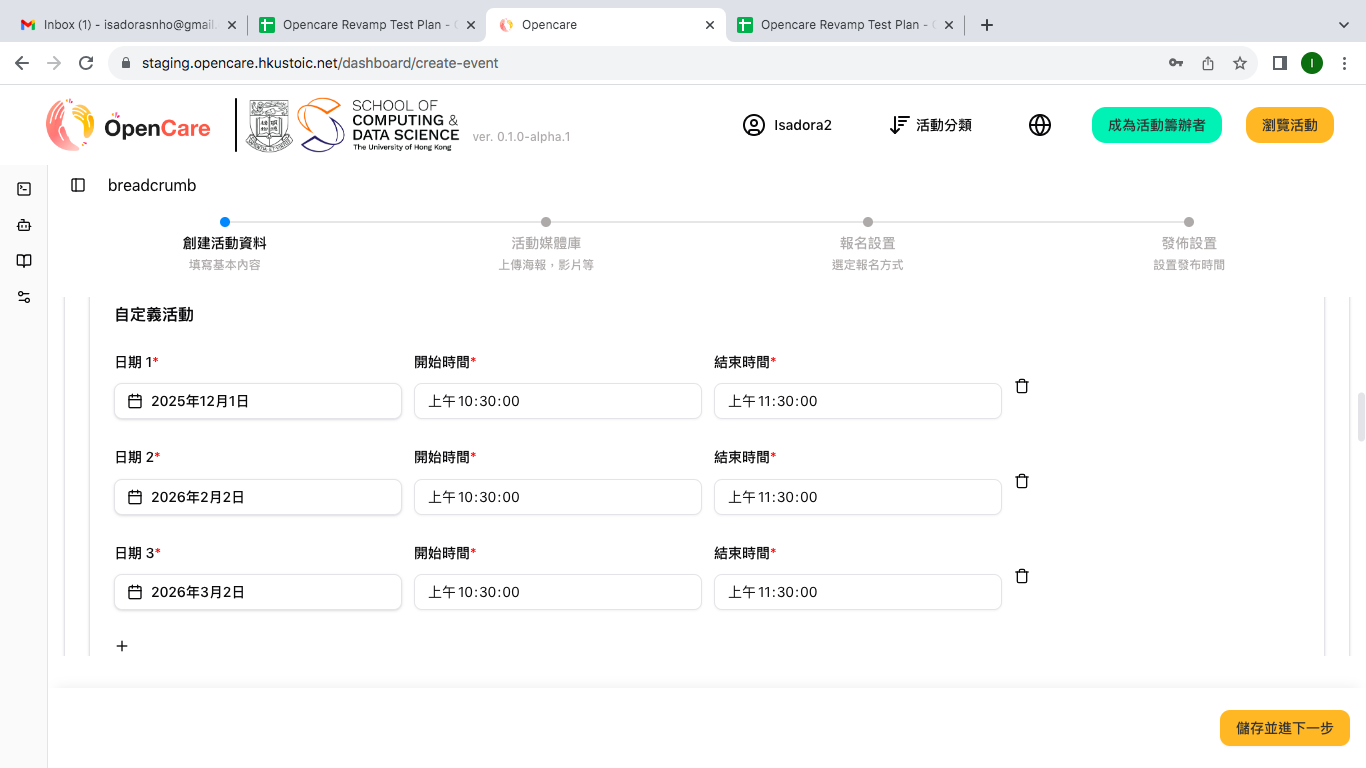The image size is (1366, 768).
Task: Remove the 日期 2 row via trash icon
Action: (x=1022, y=481)
